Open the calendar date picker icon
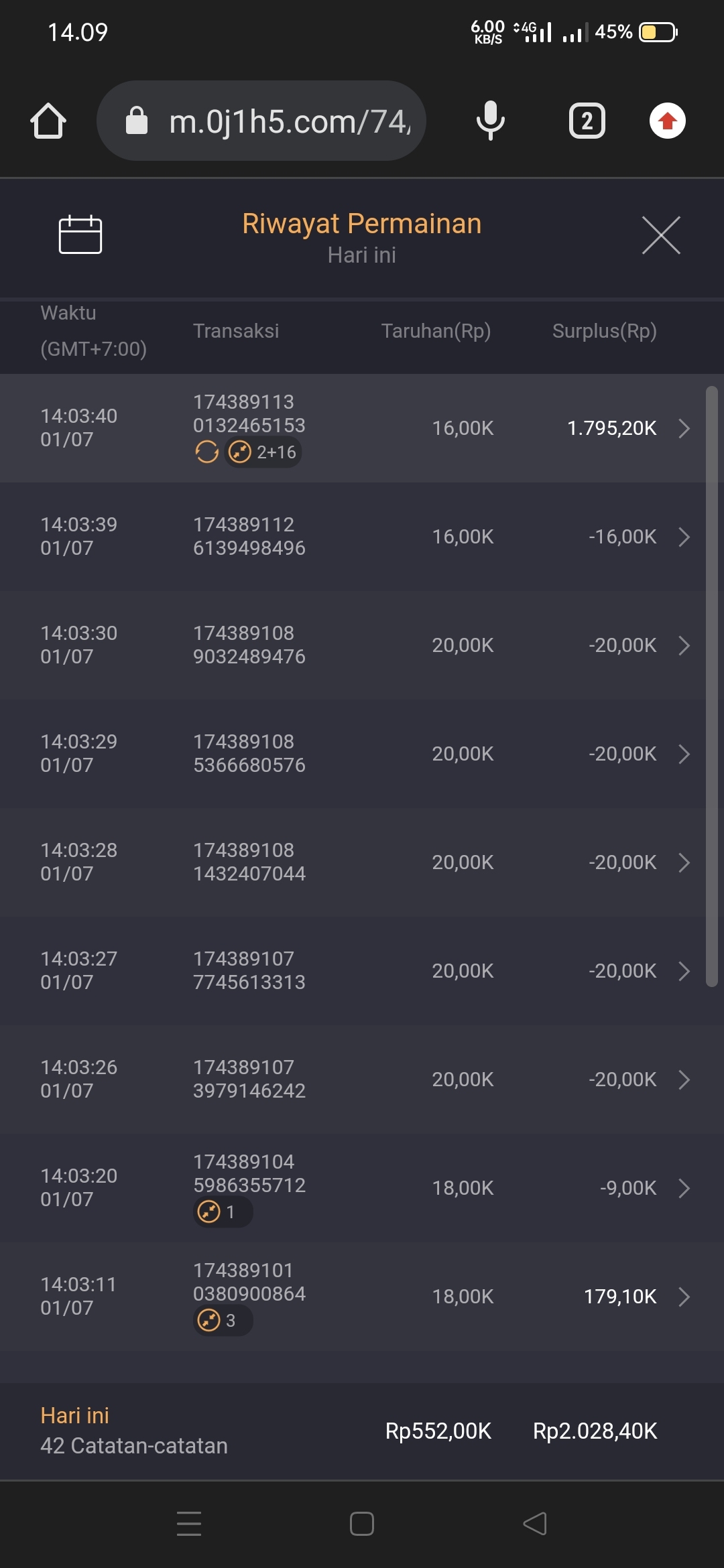This screenshot has height=1568, width=724. pyautogui.click(x=80, y=235)
